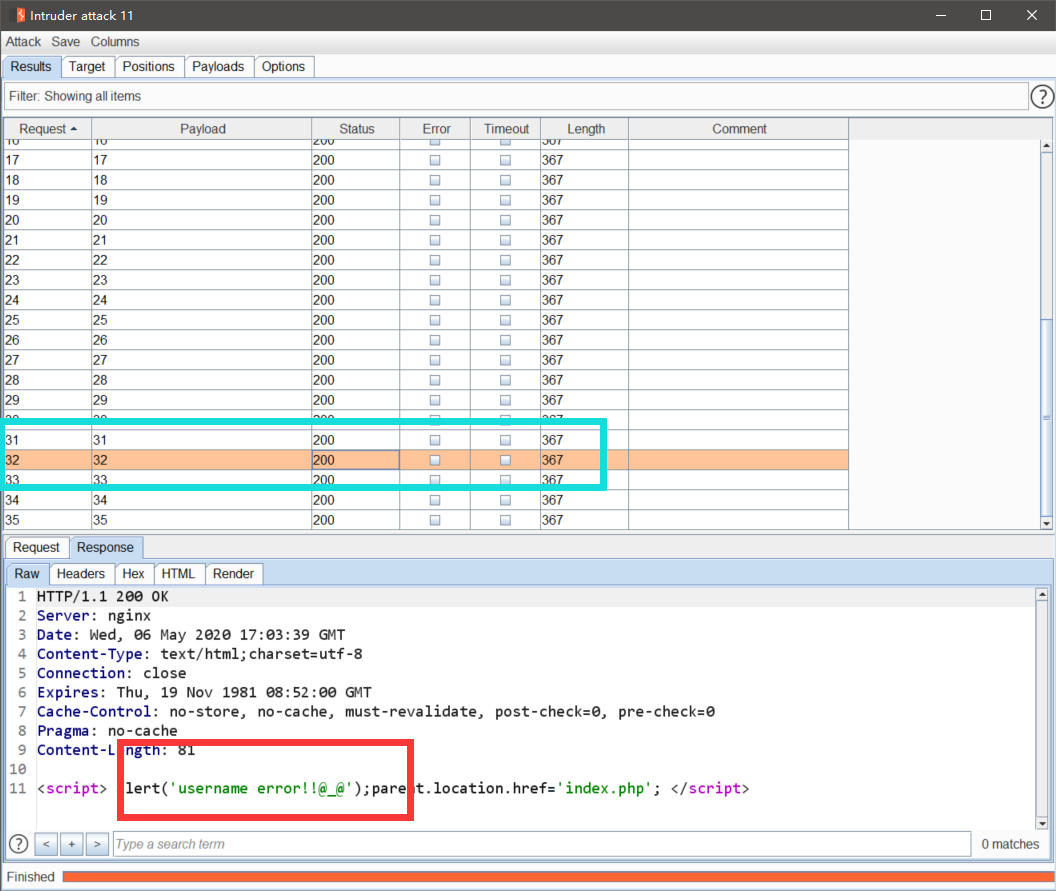Switch to the Positions tab
The width and height of the screenshot is (1056, 891).
148,67
